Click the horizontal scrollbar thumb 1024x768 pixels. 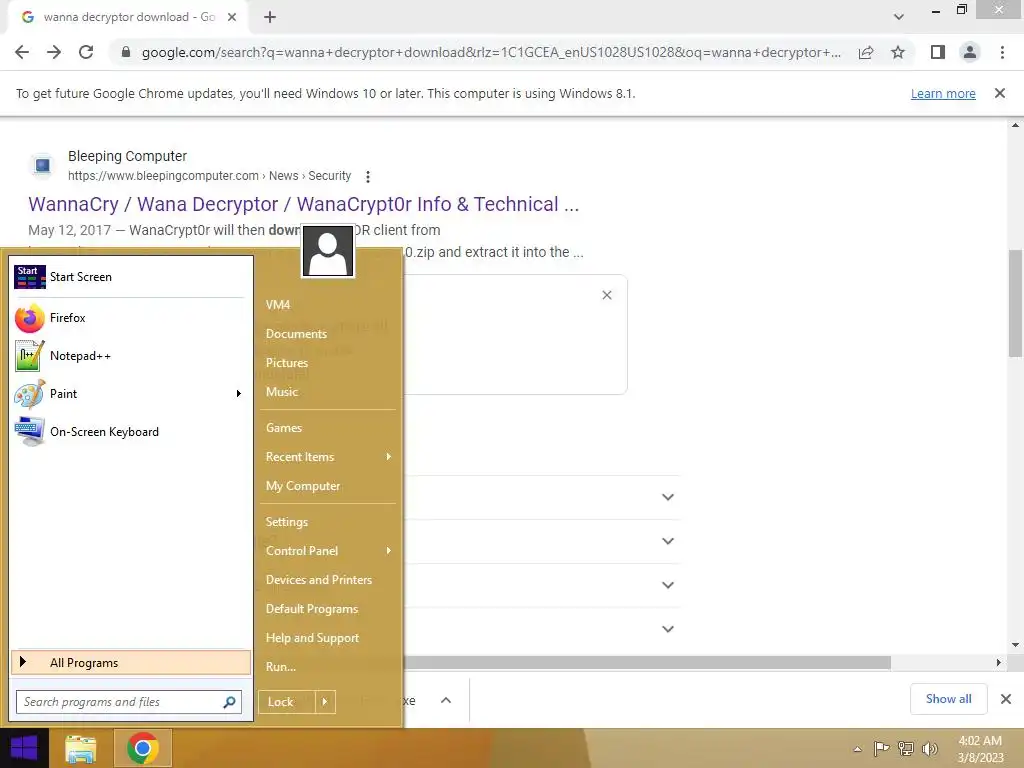tap(647, 663)
